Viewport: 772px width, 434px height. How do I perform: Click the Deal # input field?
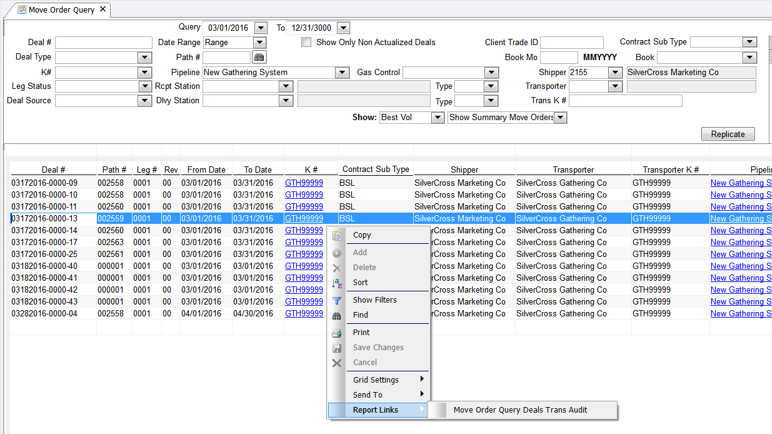103,43
